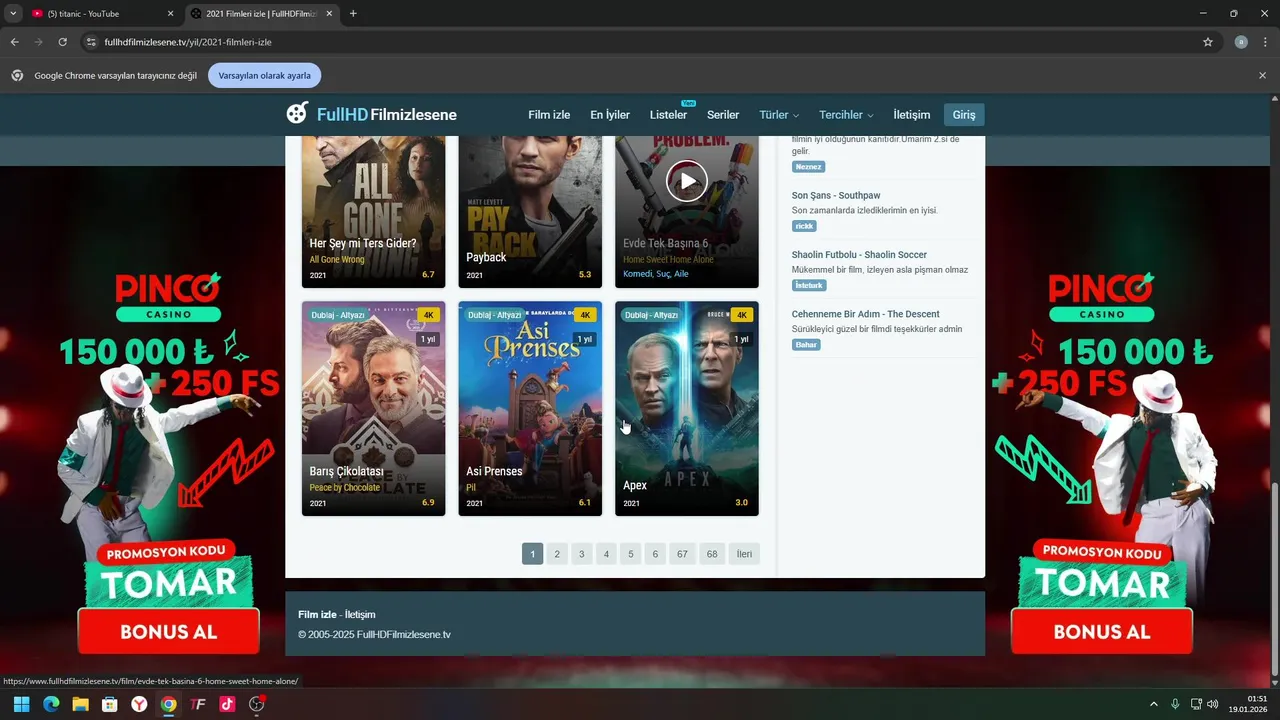
Task: Close the titanic YouTube tab
Action: pos(170,14)
